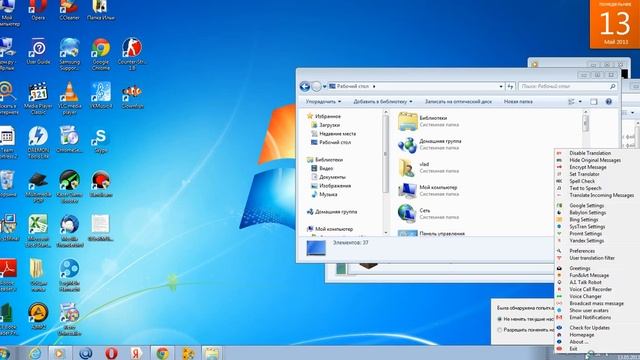The height and width of the screenshot is (360, 640).
Task: Open 'Недавние места' in the sidebar
Action: tap(338, 133)
